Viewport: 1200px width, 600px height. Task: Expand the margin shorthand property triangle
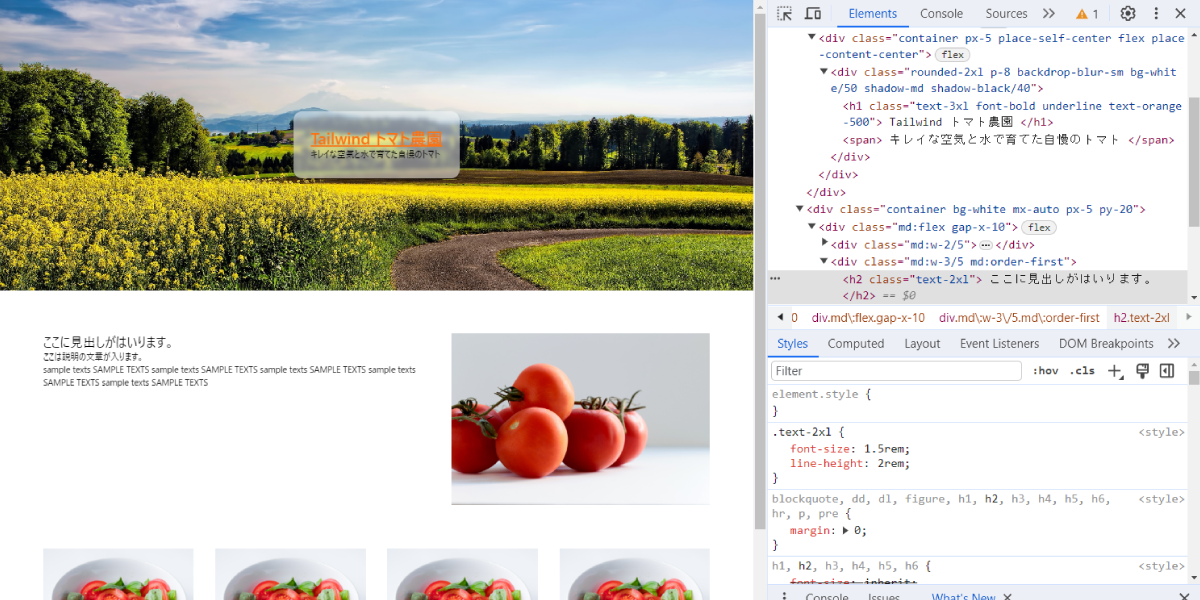click(847, 531)
